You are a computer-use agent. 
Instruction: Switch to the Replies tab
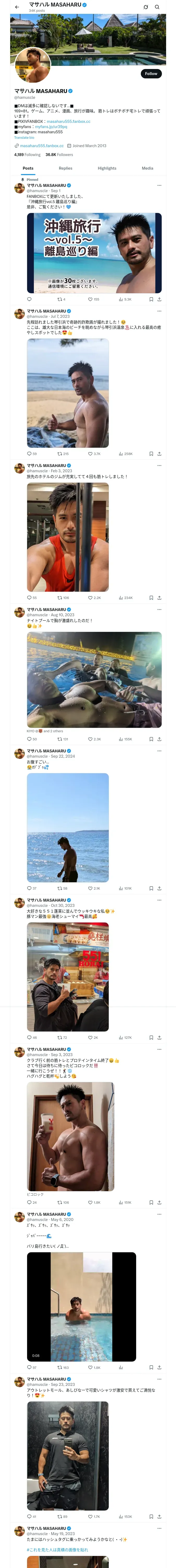tap(65, 168)
